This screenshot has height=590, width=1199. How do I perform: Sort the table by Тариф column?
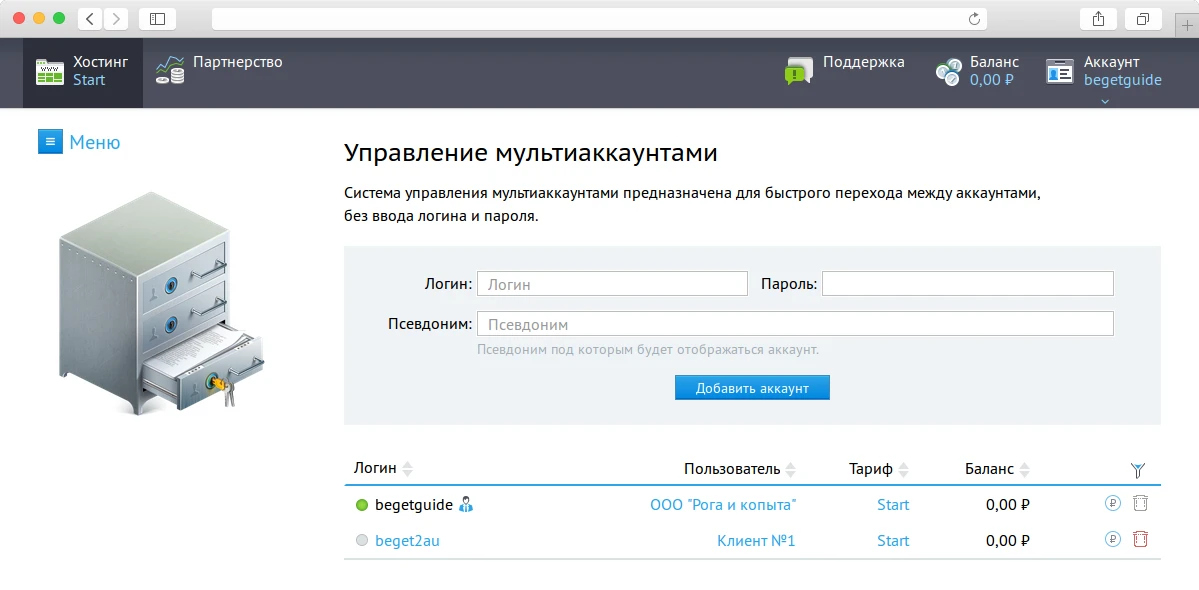tap(904, 468)
